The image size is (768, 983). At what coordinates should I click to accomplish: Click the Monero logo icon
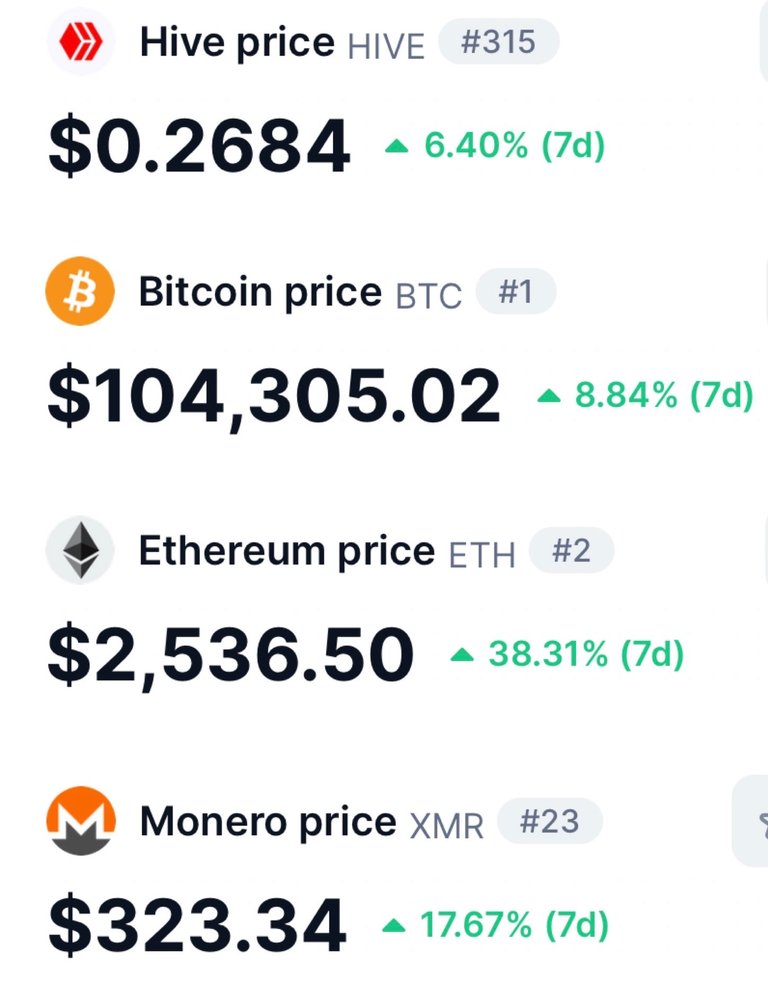(x=81, y=821)
